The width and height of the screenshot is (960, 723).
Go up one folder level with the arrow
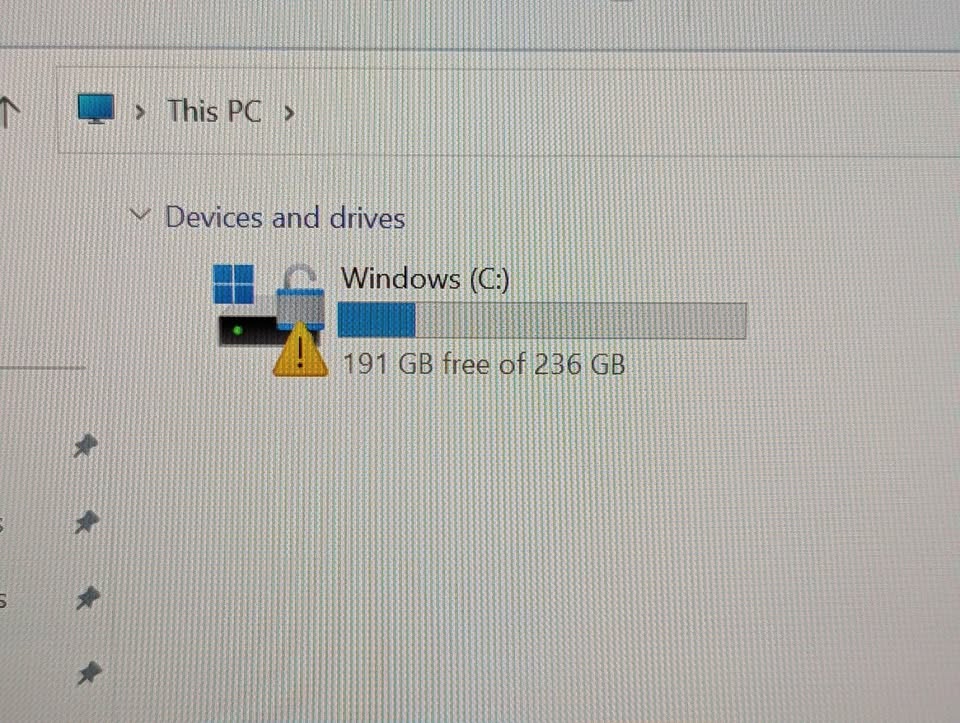9,111
